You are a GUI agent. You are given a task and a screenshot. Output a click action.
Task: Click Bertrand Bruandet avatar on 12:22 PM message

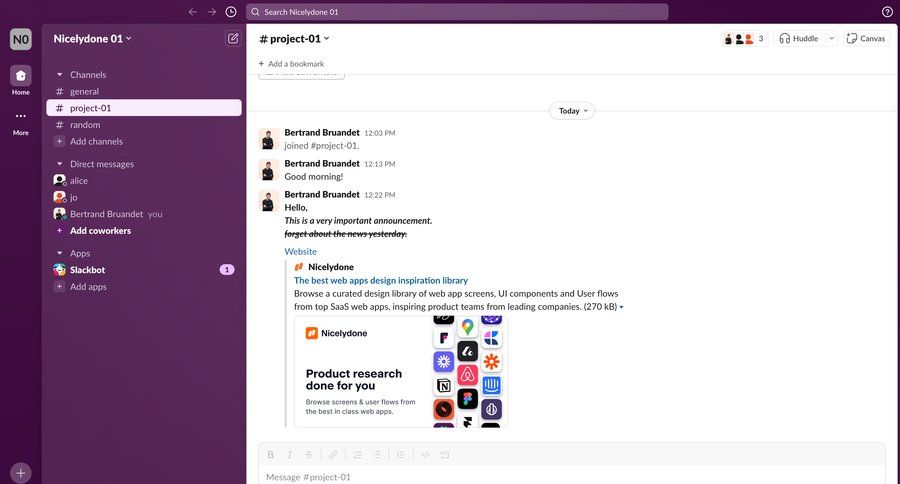(x=268, y=201)
